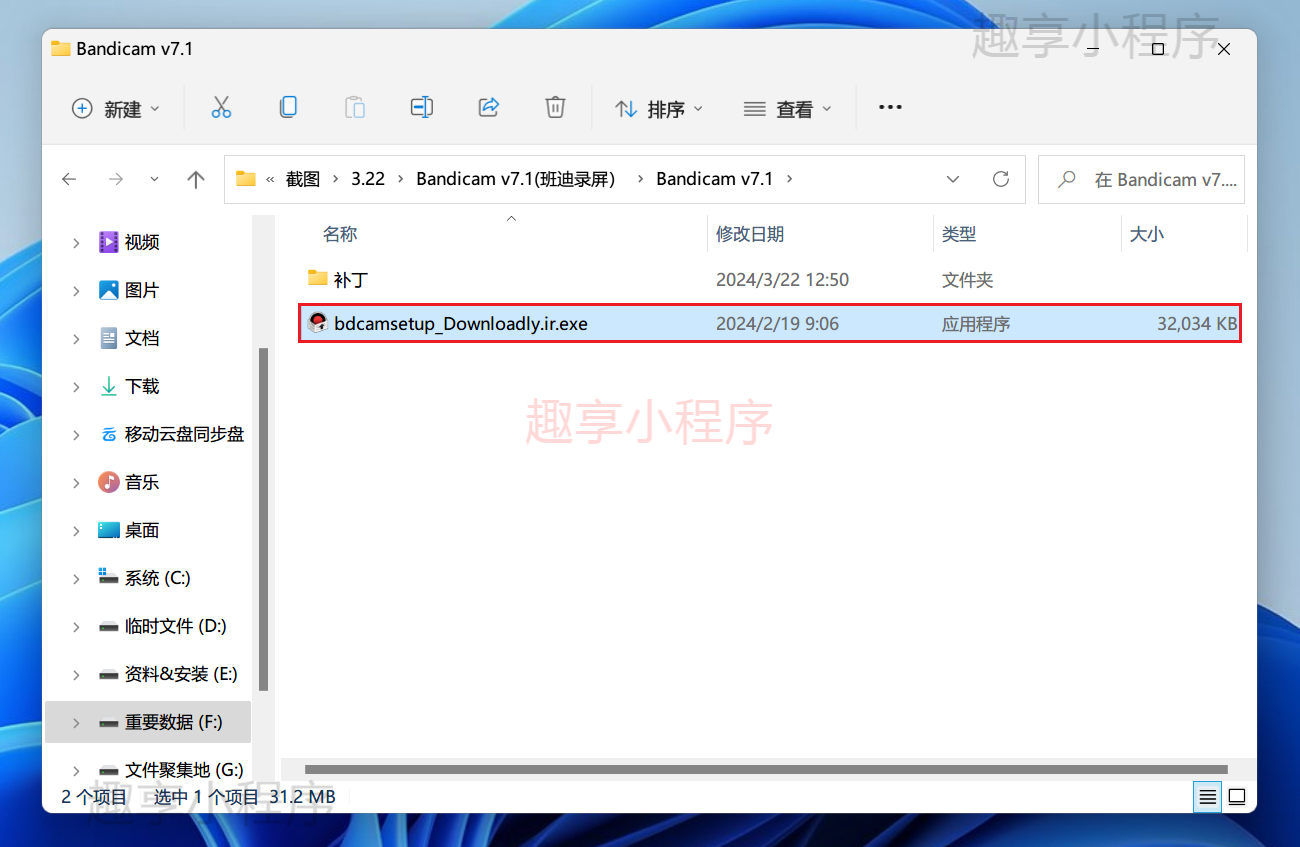The height and width of the screenshot is (847, 1300).
Task: Expand the 下载 tree node chevron
Action: 76,387
